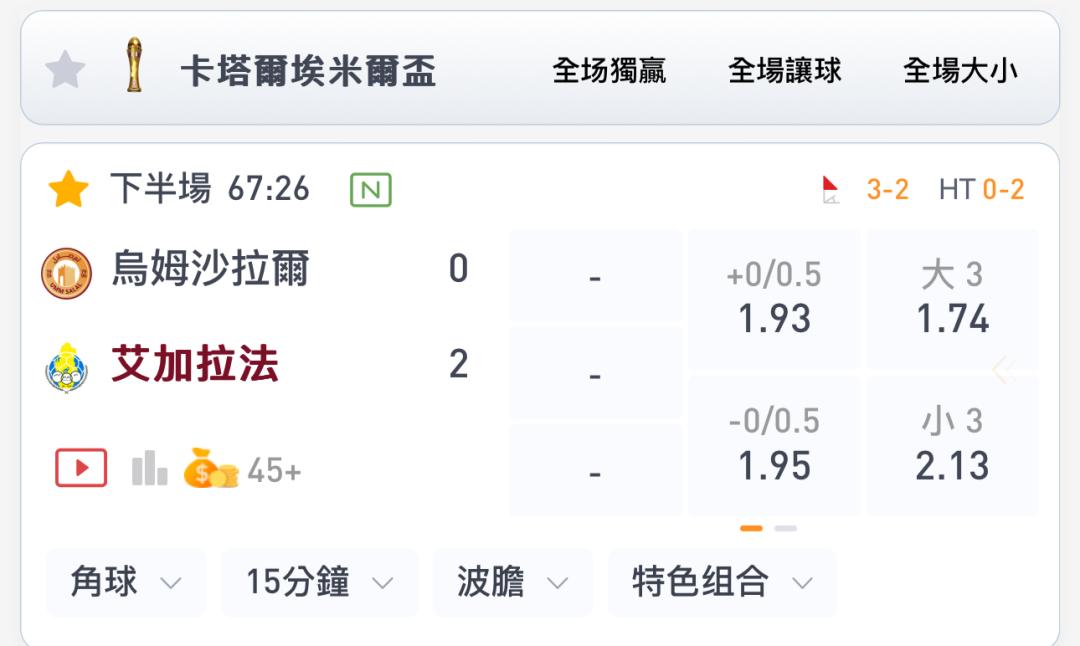Screen dimensions: 1080x646
Task: Unfavorite the match using the gold star
Action: [68, 189]
